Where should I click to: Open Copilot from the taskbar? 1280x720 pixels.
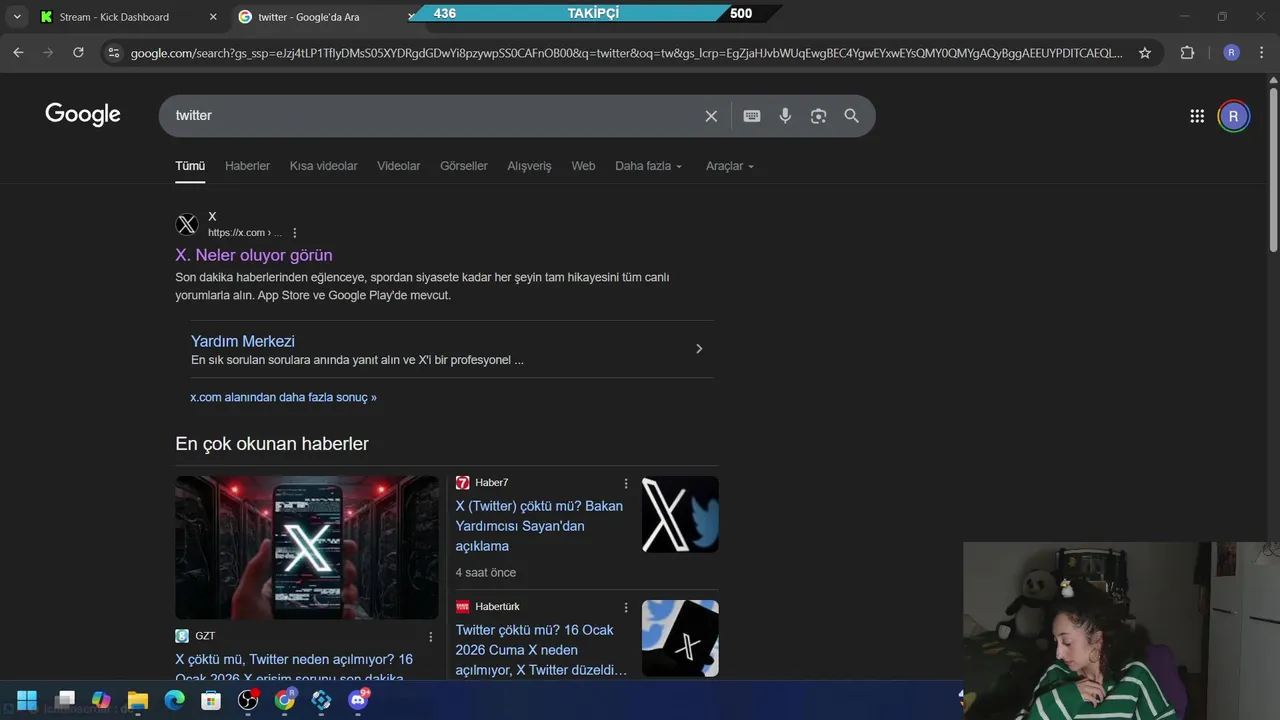(101, 700)
